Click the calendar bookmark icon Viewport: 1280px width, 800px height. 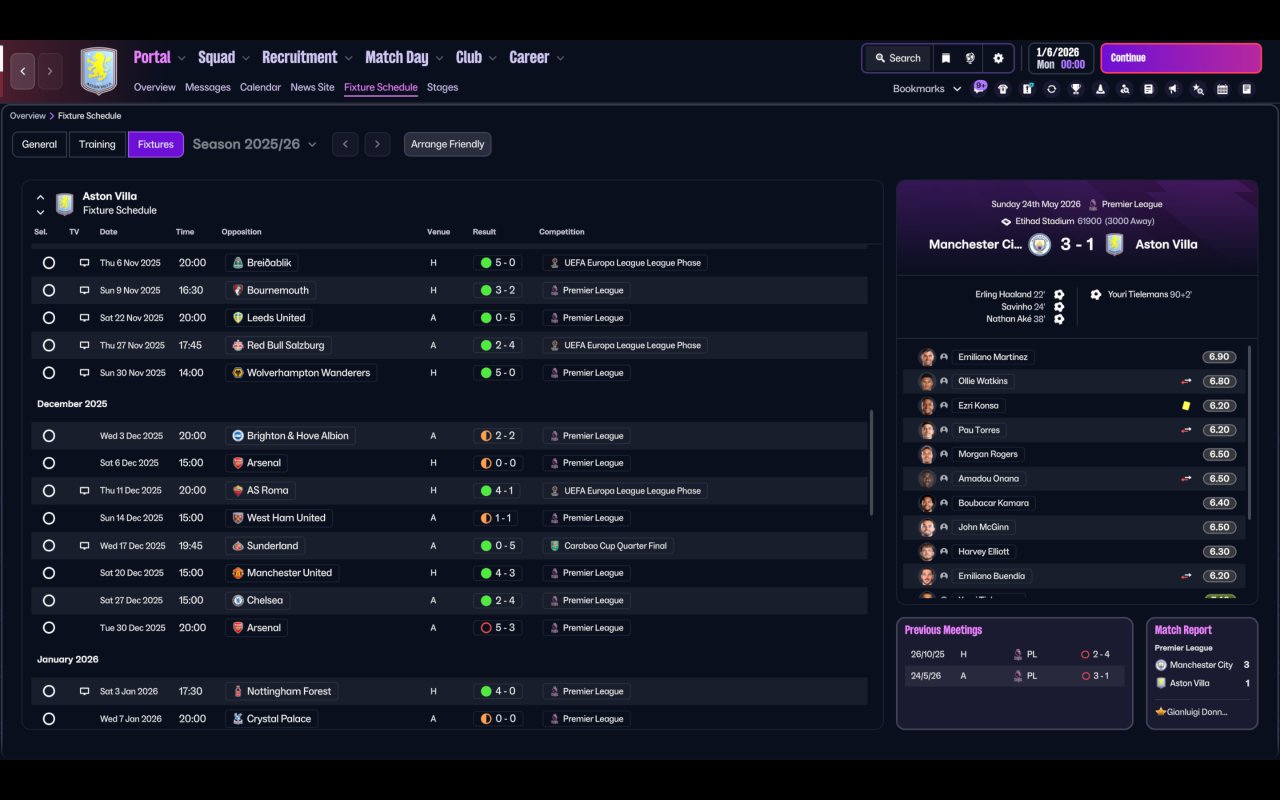tap(1222, 89)
